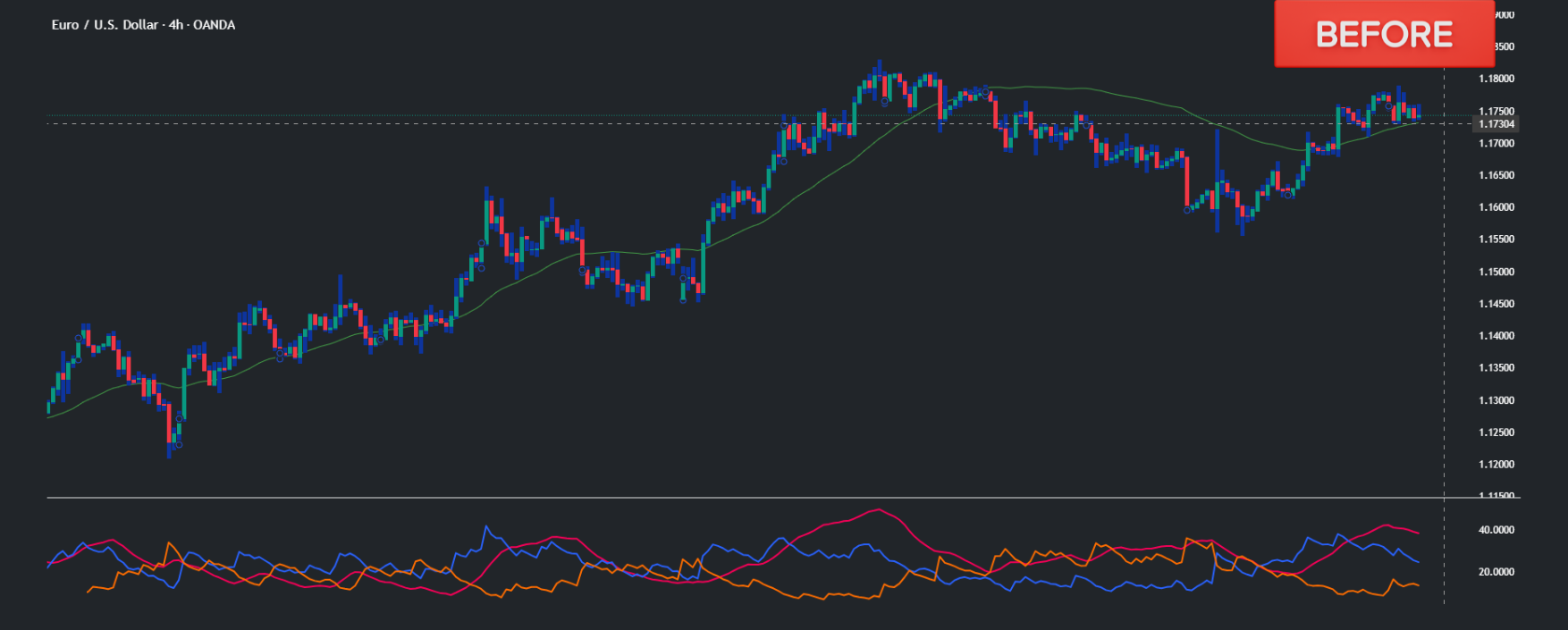Click the left start of the green moving average
This screenshot has height=630, width=1568.
pyautogui.click(x=48, y=416)
